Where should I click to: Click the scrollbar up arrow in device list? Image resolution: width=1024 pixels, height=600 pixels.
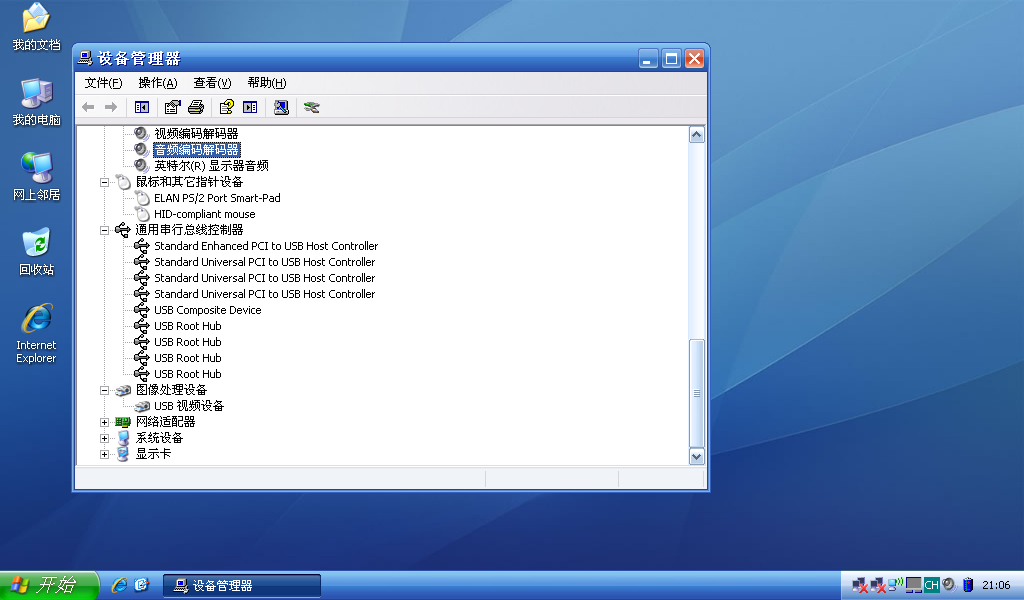(x=697, y=134)
